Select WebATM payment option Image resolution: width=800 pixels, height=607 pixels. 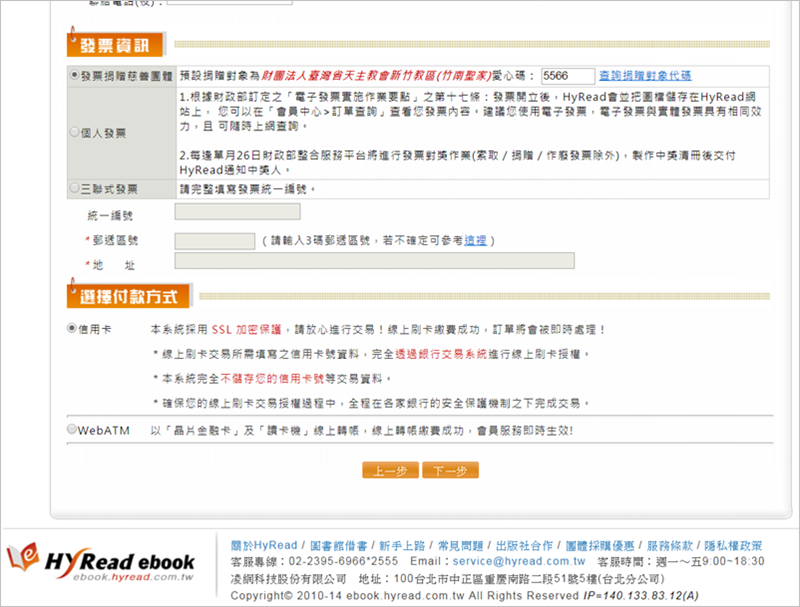pos(72,430)
